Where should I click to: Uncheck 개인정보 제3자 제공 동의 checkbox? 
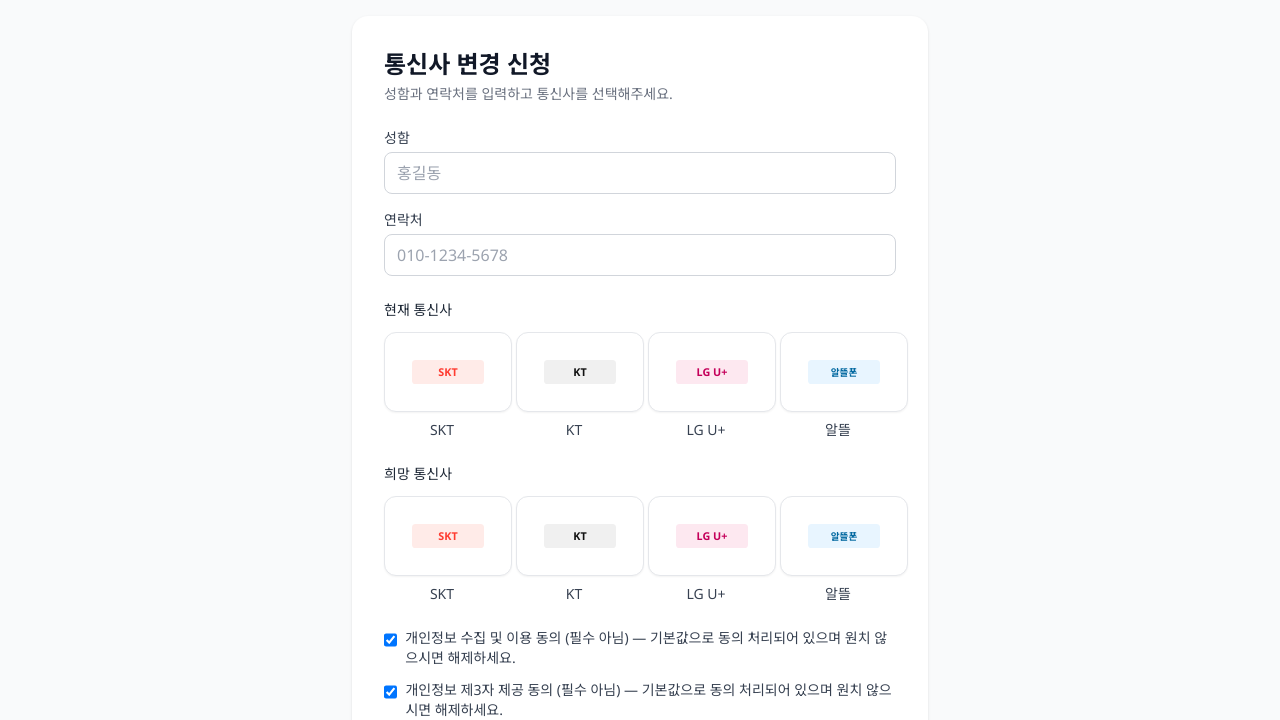391,692
